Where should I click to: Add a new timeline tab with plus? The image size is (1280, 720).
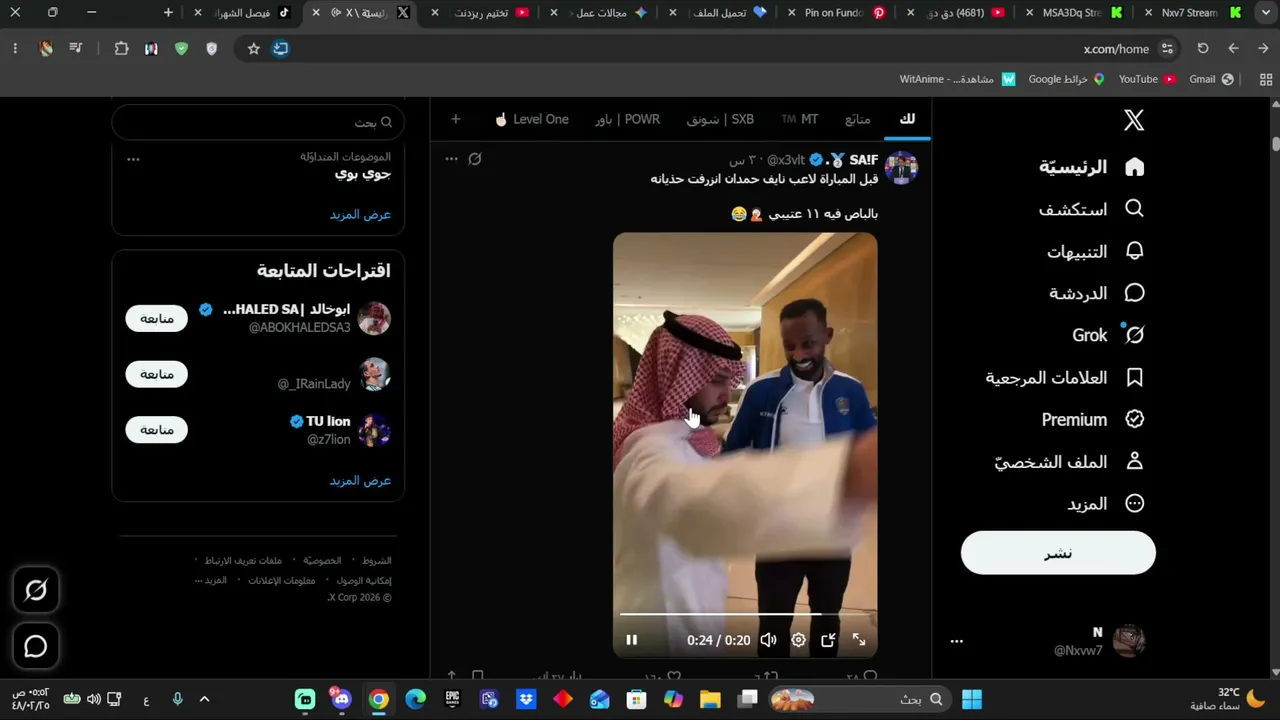[x=456, y=119]
